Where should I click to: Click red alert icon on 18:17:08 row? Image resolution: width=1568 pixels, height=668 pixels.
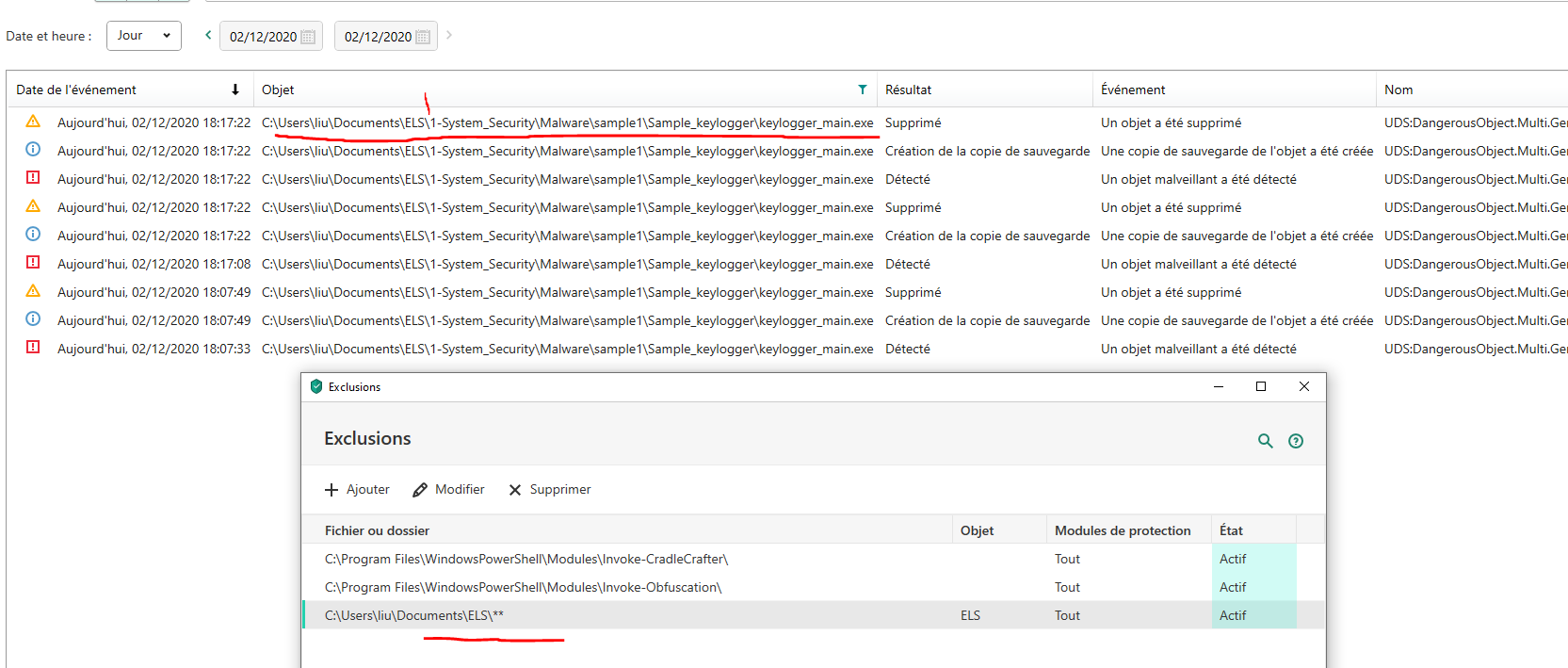coord(33,263)
